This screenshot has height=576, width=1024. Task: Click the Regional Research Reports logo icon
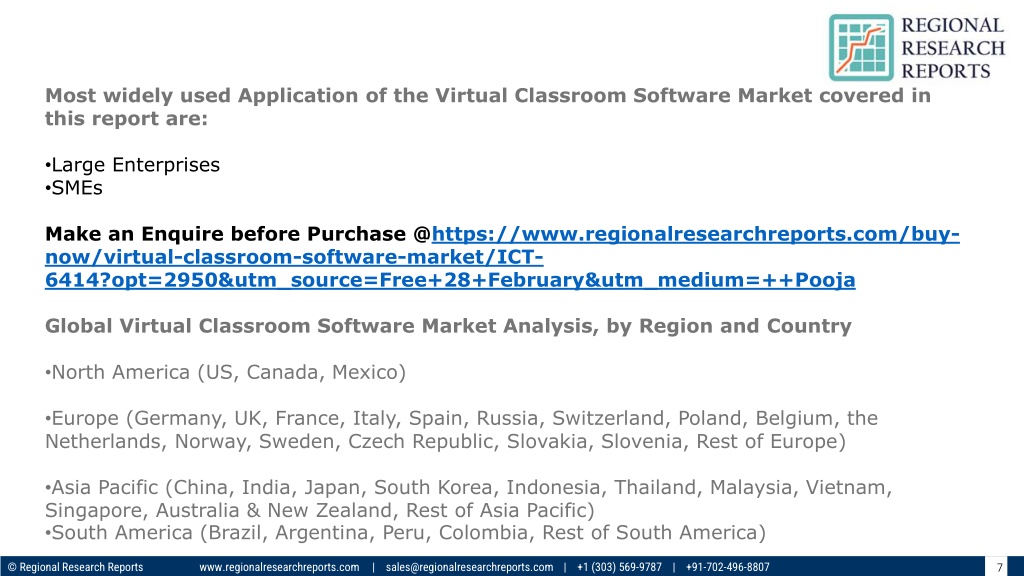pos(861,48)
